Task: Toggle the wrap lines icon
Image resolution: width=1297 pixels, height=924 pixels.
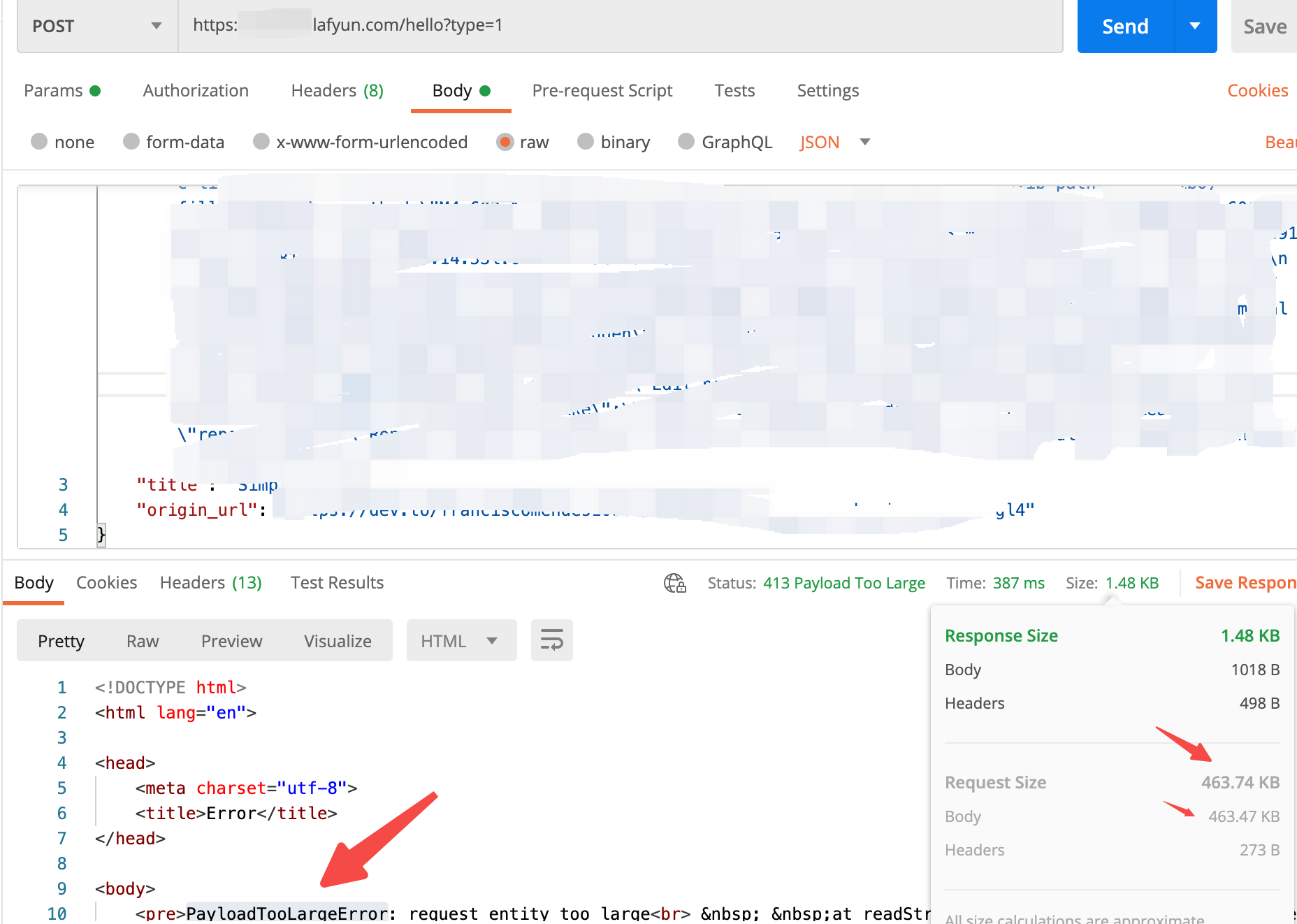Action: click(x=552, y=640)
